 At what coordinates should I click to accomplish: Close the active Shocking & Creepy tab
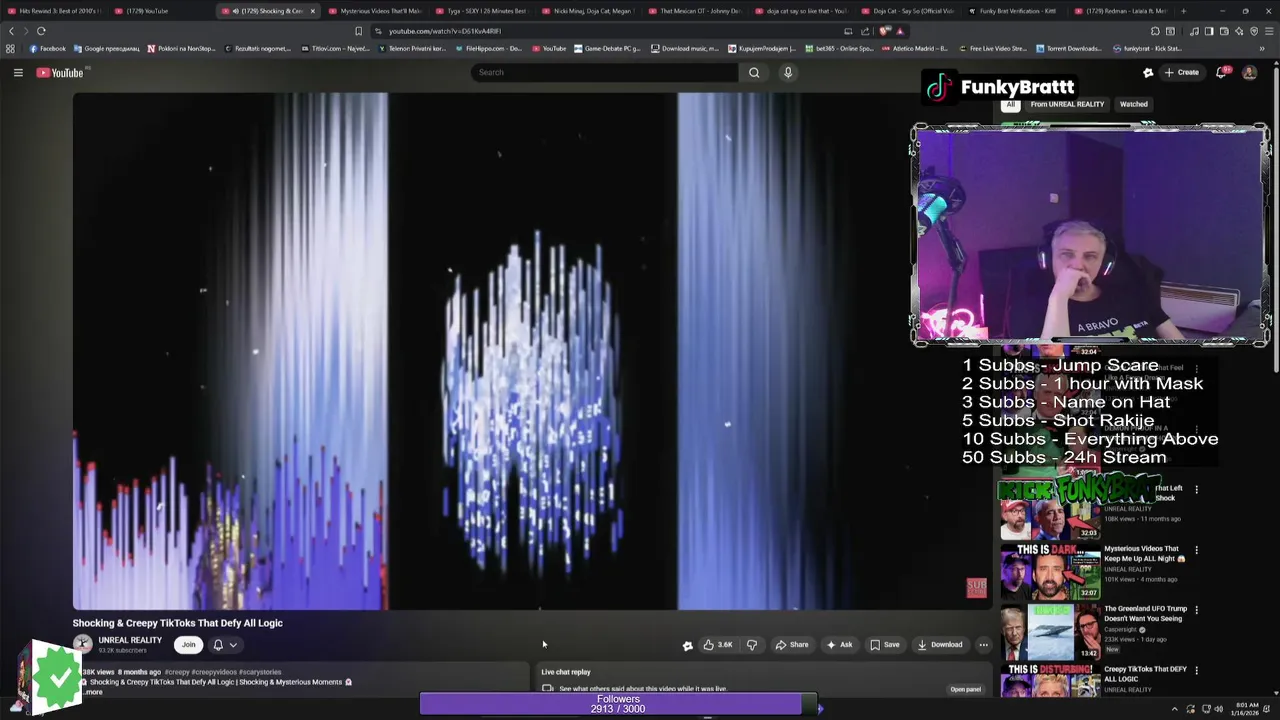(312, 11)
